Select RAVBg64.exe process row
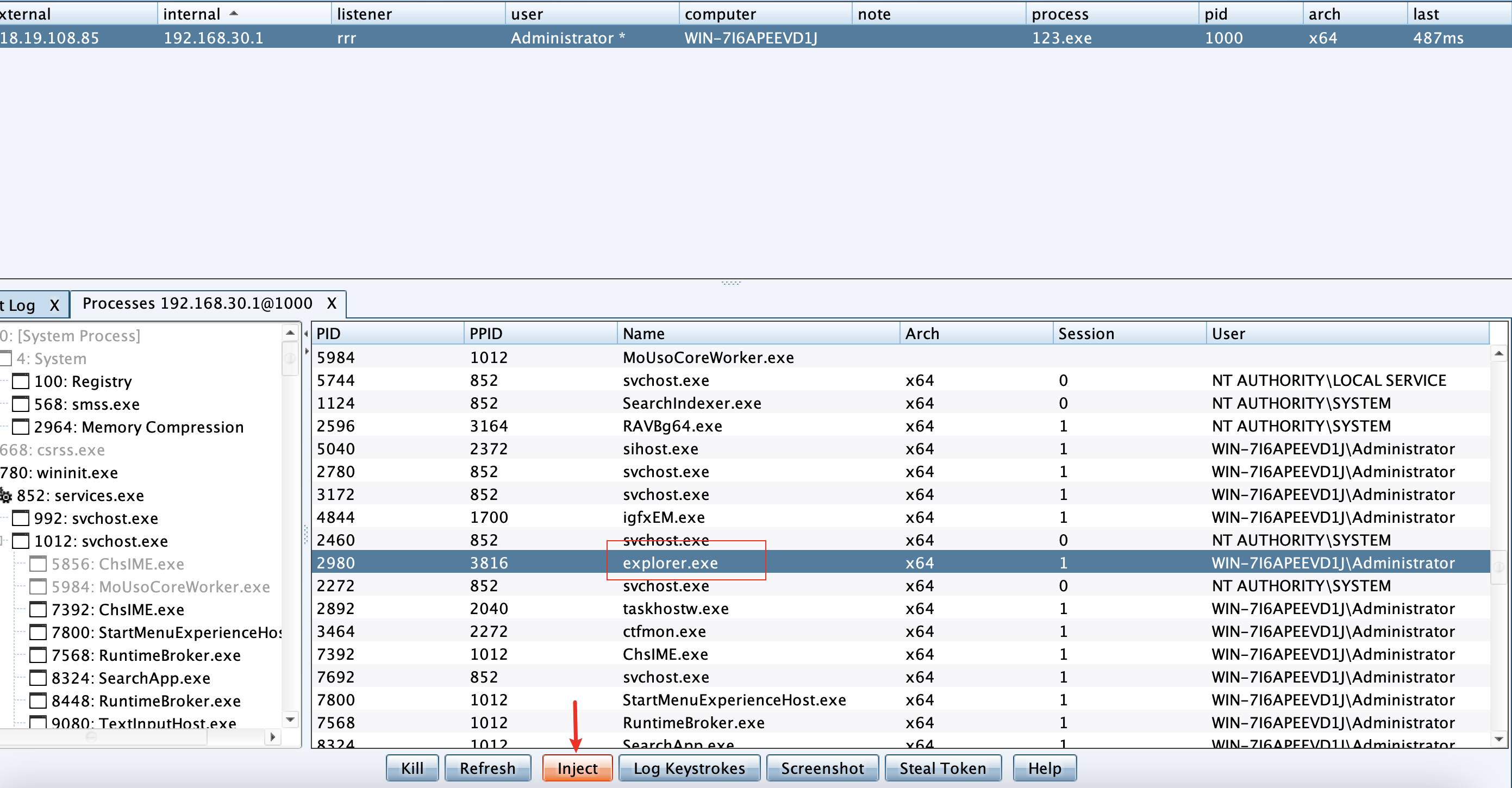 [x=901, y=426]
